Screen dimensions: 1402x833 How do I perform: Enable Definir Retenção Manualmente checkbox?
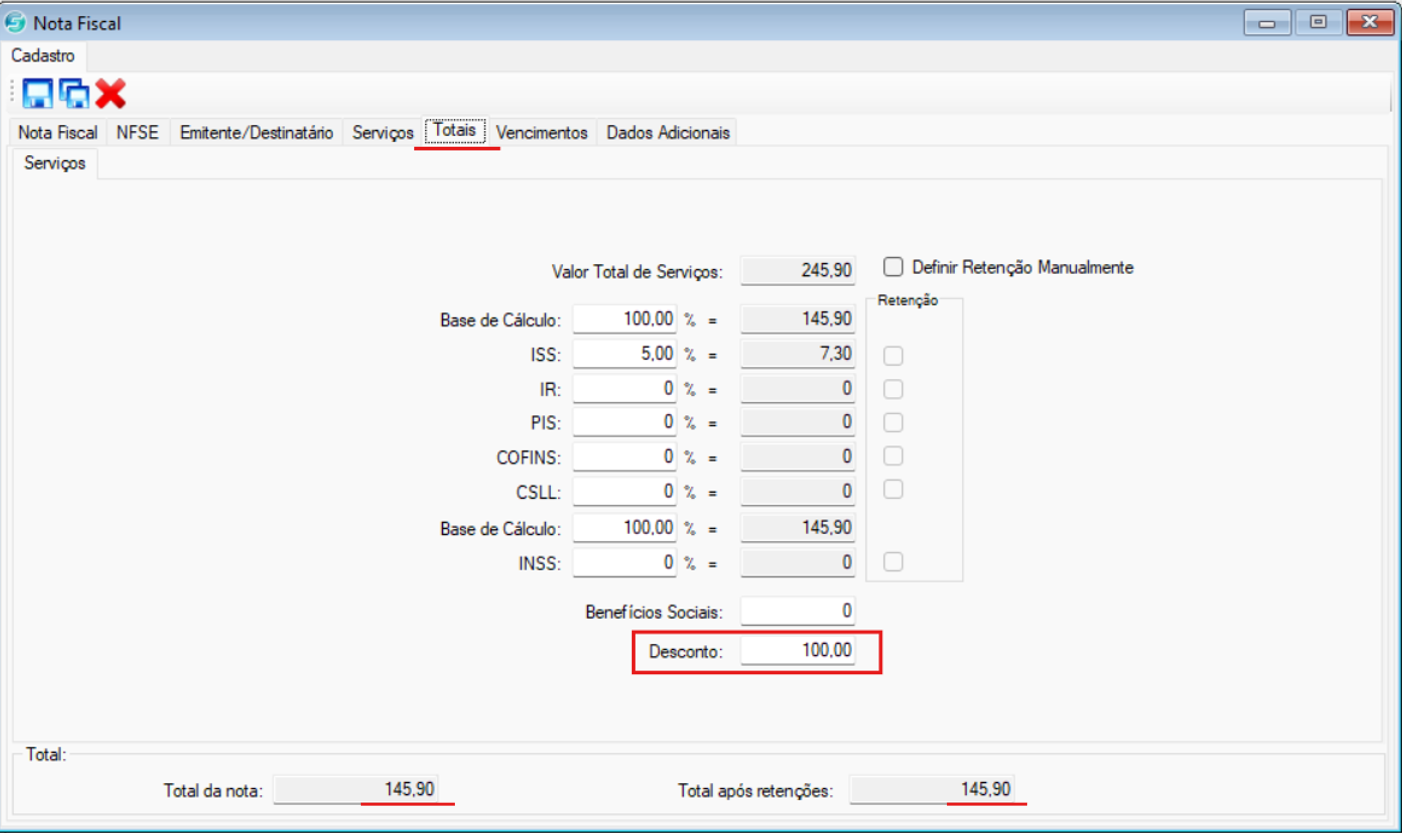[894, 267]
